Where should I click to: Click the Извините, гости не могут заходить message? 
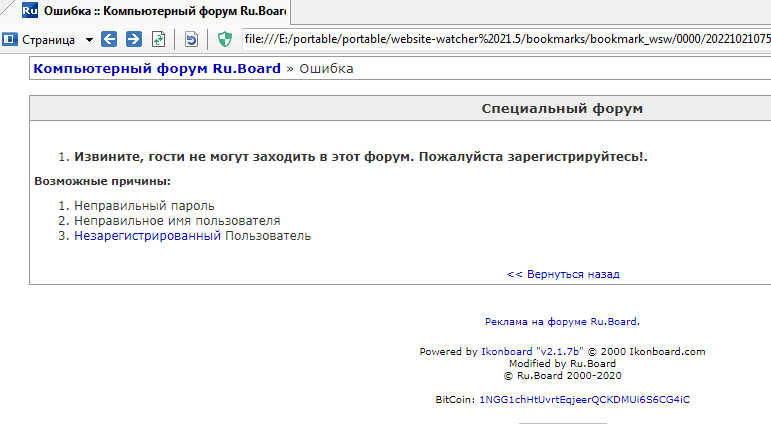361,157
